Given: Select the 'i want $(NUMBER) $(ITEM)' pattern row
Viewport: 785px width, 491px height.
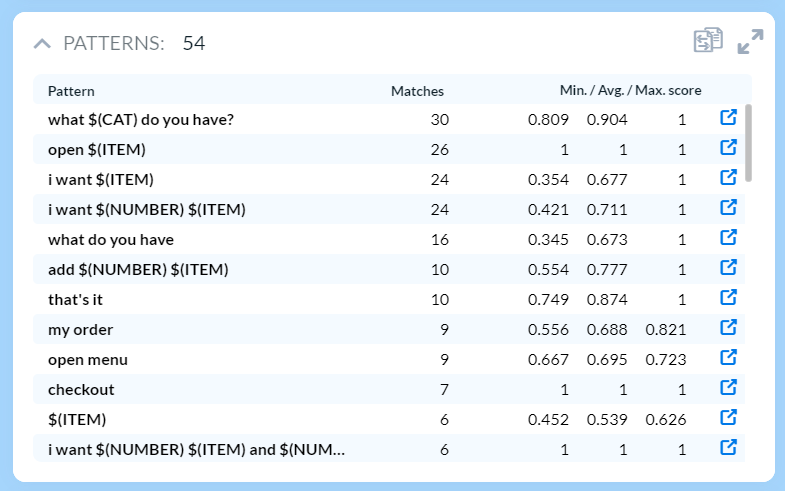Looking at the screenshot, I should coord(146,209).
